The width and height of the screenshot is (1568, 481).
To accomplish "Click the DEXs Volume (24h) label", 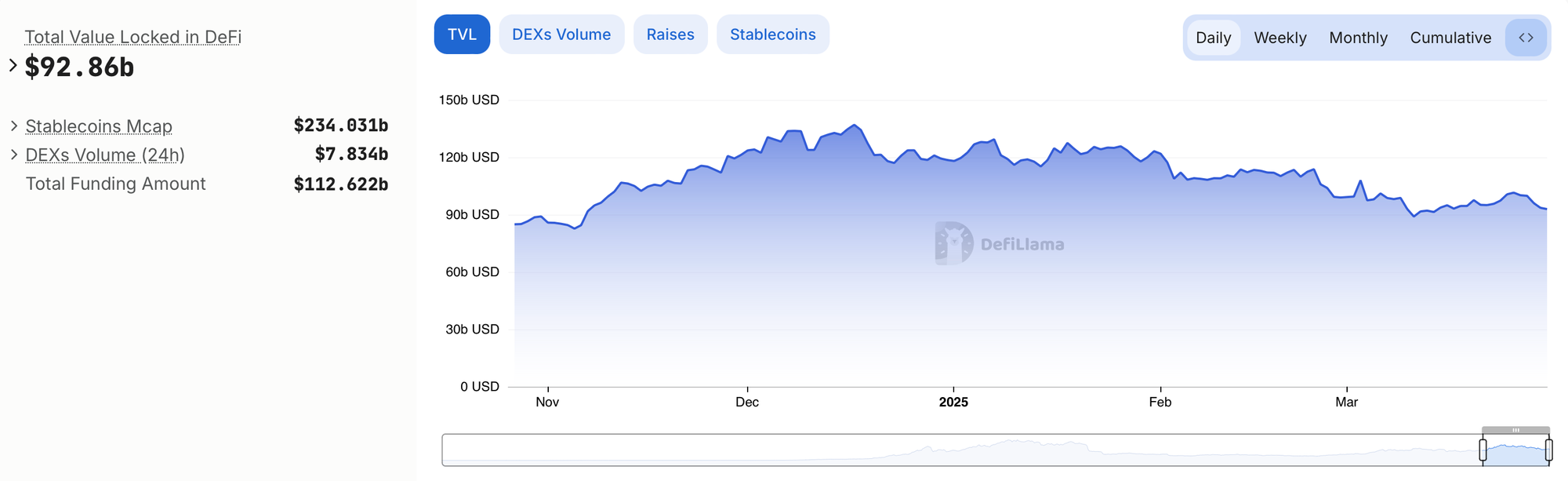I will click(x=105, y=155).
